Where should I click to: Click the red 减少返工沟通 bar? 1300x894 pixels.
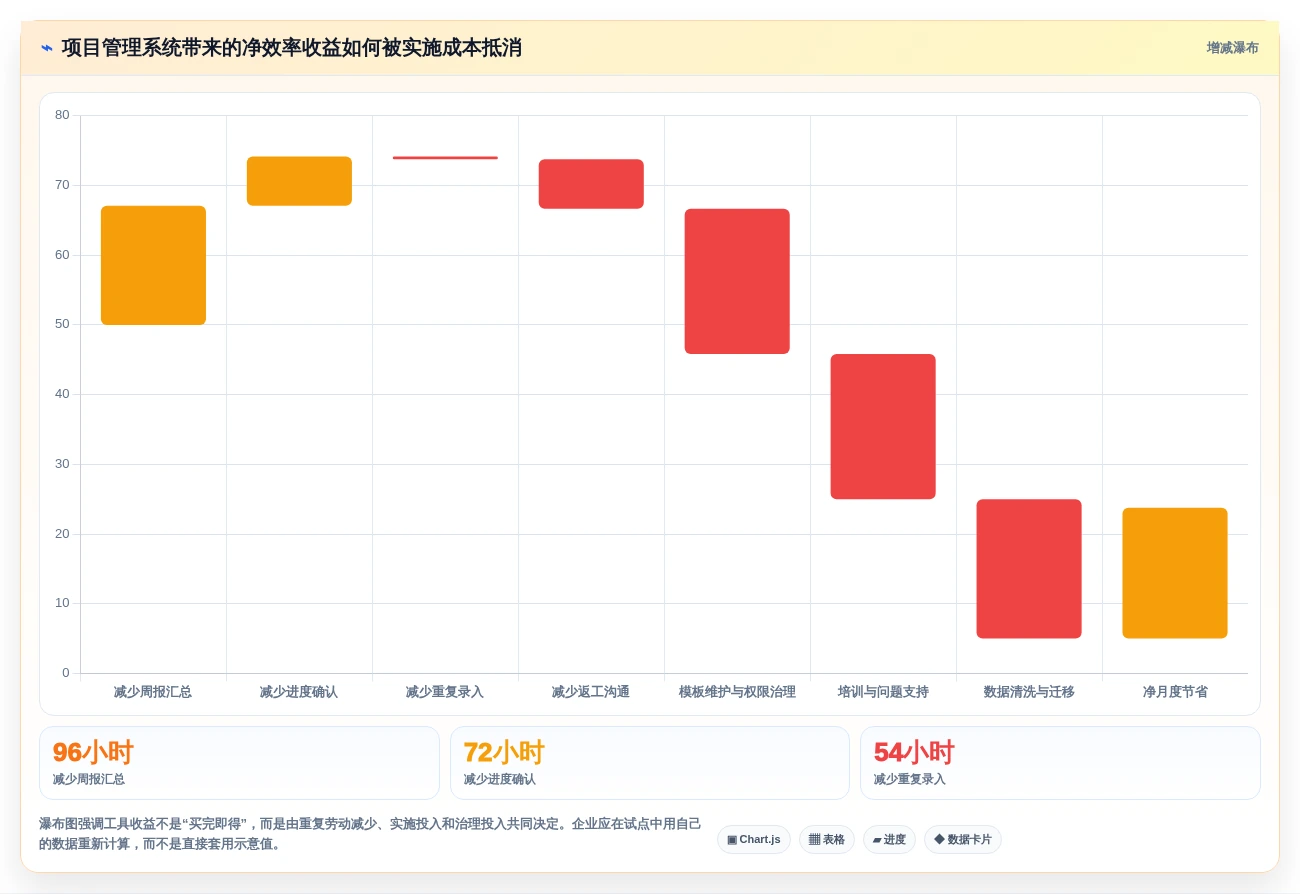click(x=591, y=184)
